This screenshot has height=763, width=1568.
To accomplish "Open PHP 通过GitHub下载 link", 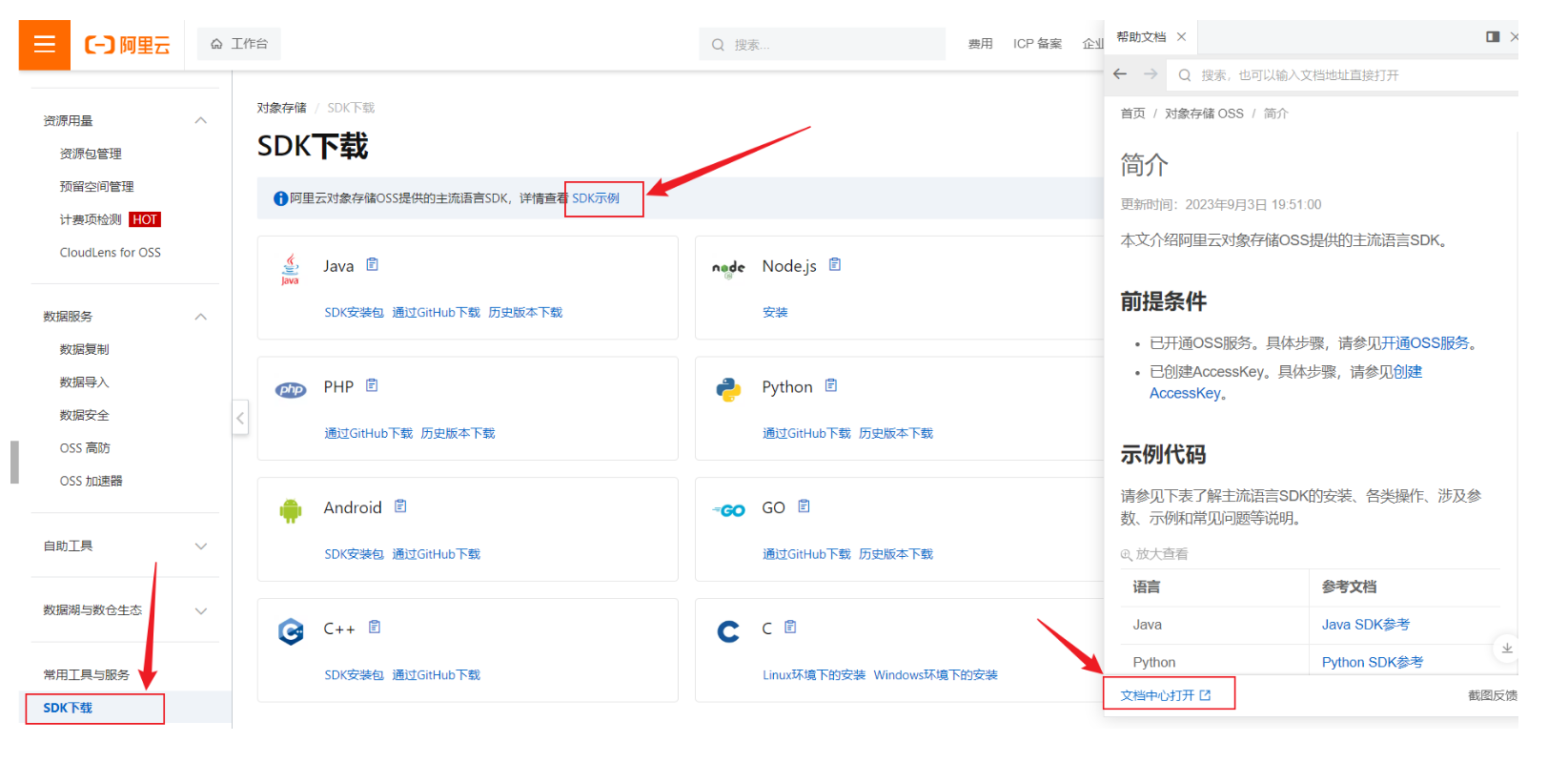I will pos(369,434).
